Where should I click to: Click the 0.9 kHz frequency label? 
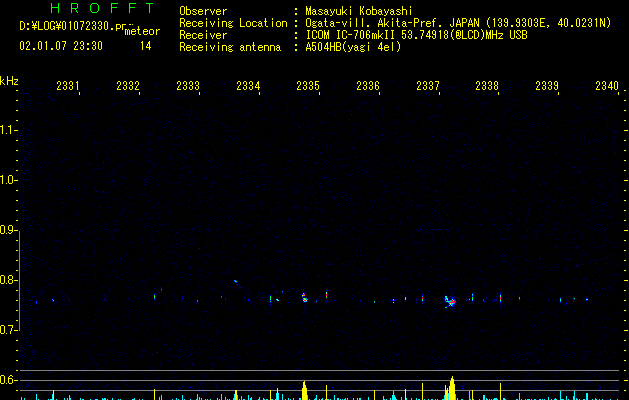pos(9,230)
